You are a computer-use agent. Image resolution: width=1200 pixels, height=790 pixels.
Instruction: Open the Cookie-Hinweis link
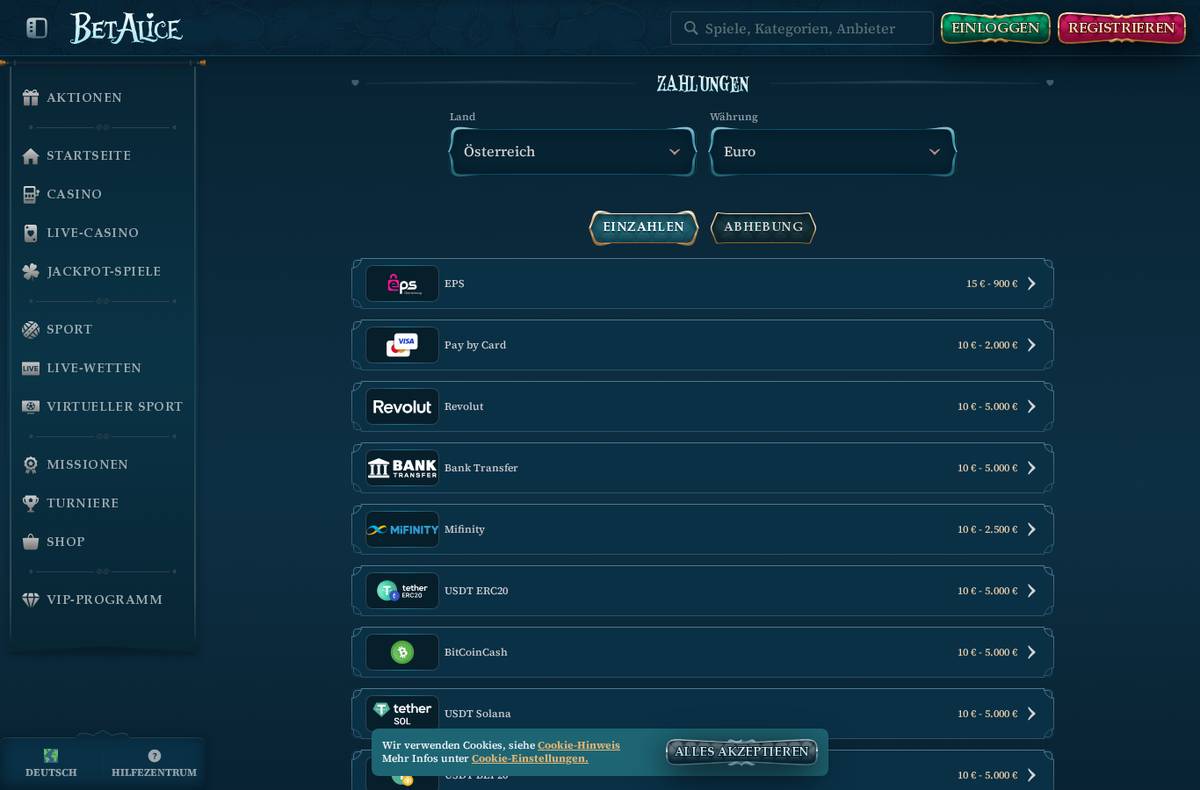coord(578,746)
